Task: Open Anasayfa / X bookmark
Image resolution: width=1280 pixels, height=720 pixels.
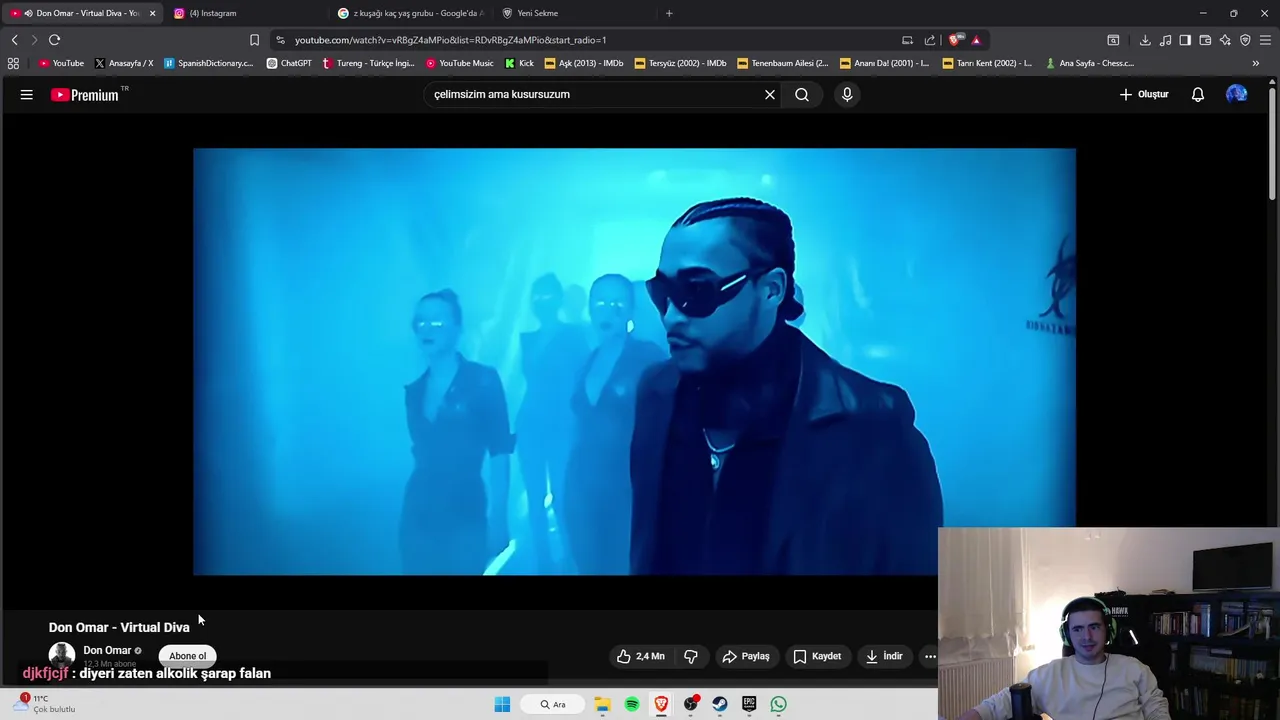Action: point(124,63)
